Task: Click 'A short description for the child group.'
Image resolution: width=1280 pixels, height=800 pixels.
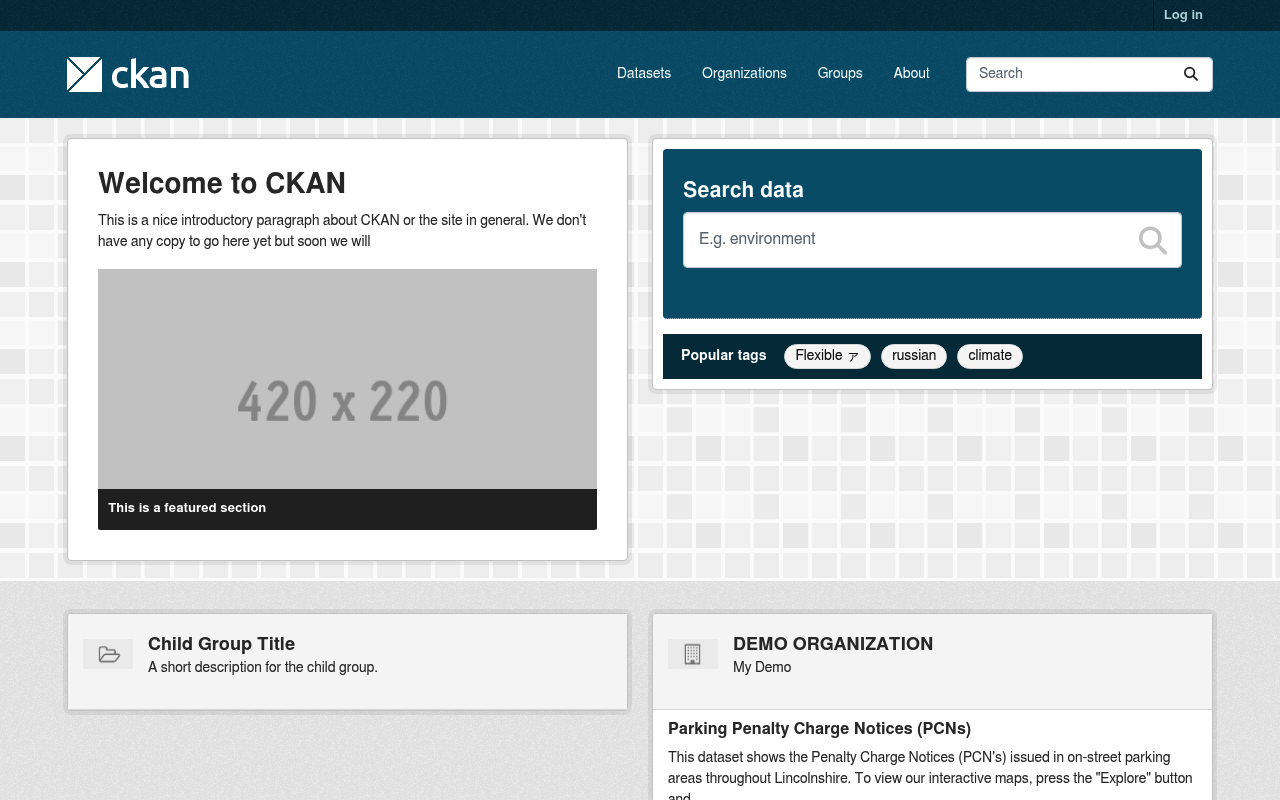Action: (263, 667)
